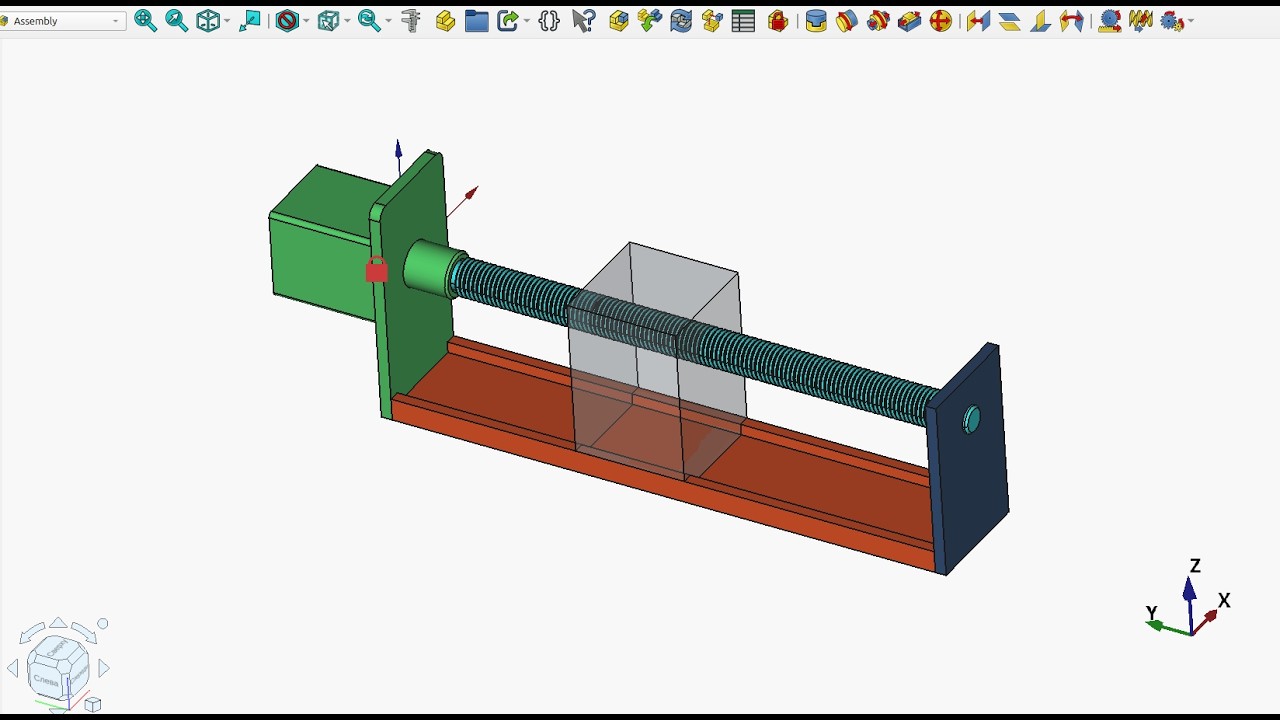Click the What's This help cursor icon
Viewport: 1280px width, 720px height.
click(584, 21)
